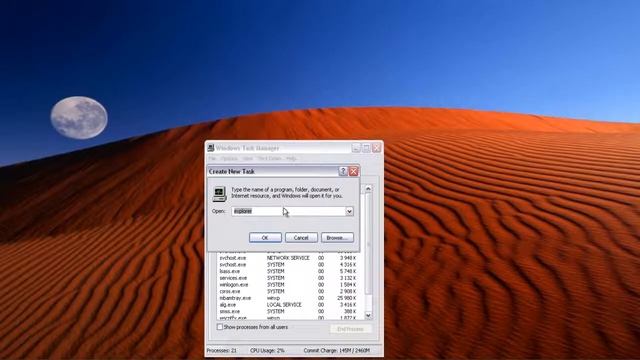Click Commit Charge status bar entry
Screen dimensions: 640x360
click(337, 350)
